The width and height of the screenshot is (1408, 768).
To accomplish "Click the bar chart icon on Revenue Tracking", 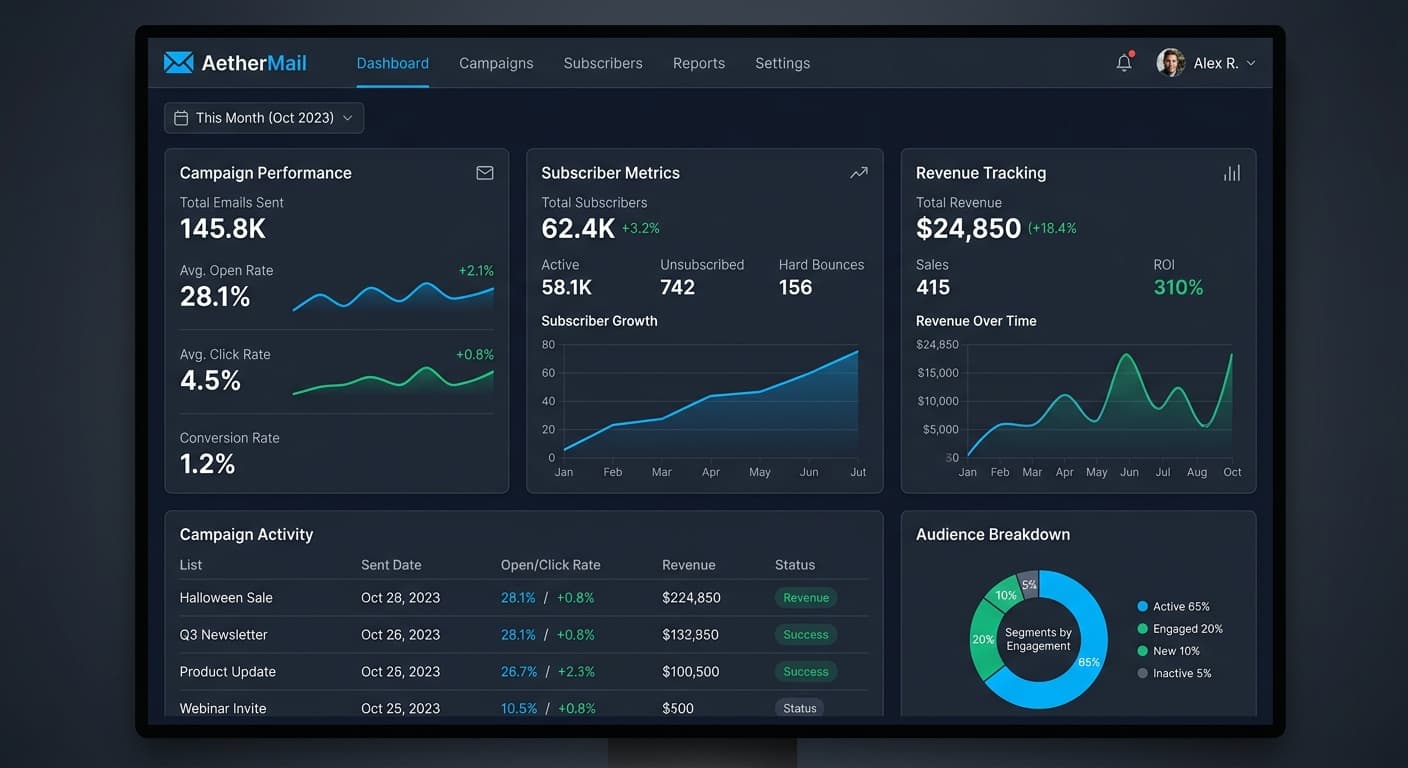I will 1231,172.
